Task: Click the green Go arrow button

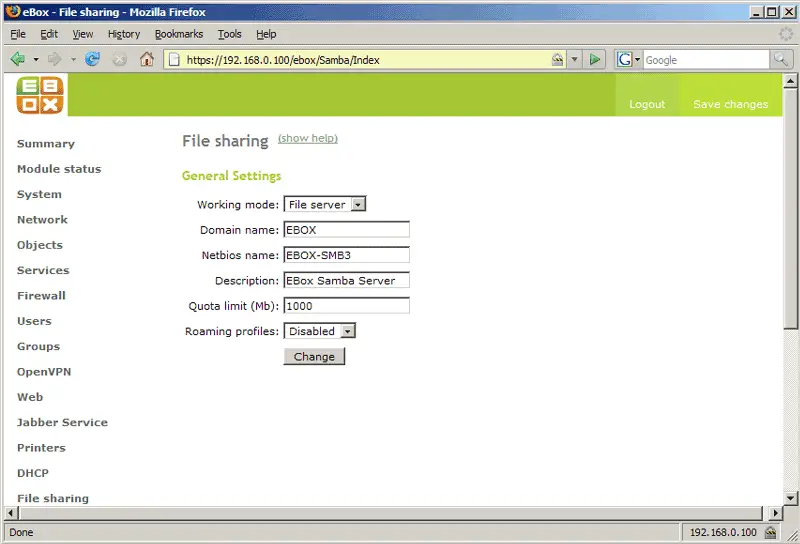Action: pyautogui.click(x=594, y=60)
